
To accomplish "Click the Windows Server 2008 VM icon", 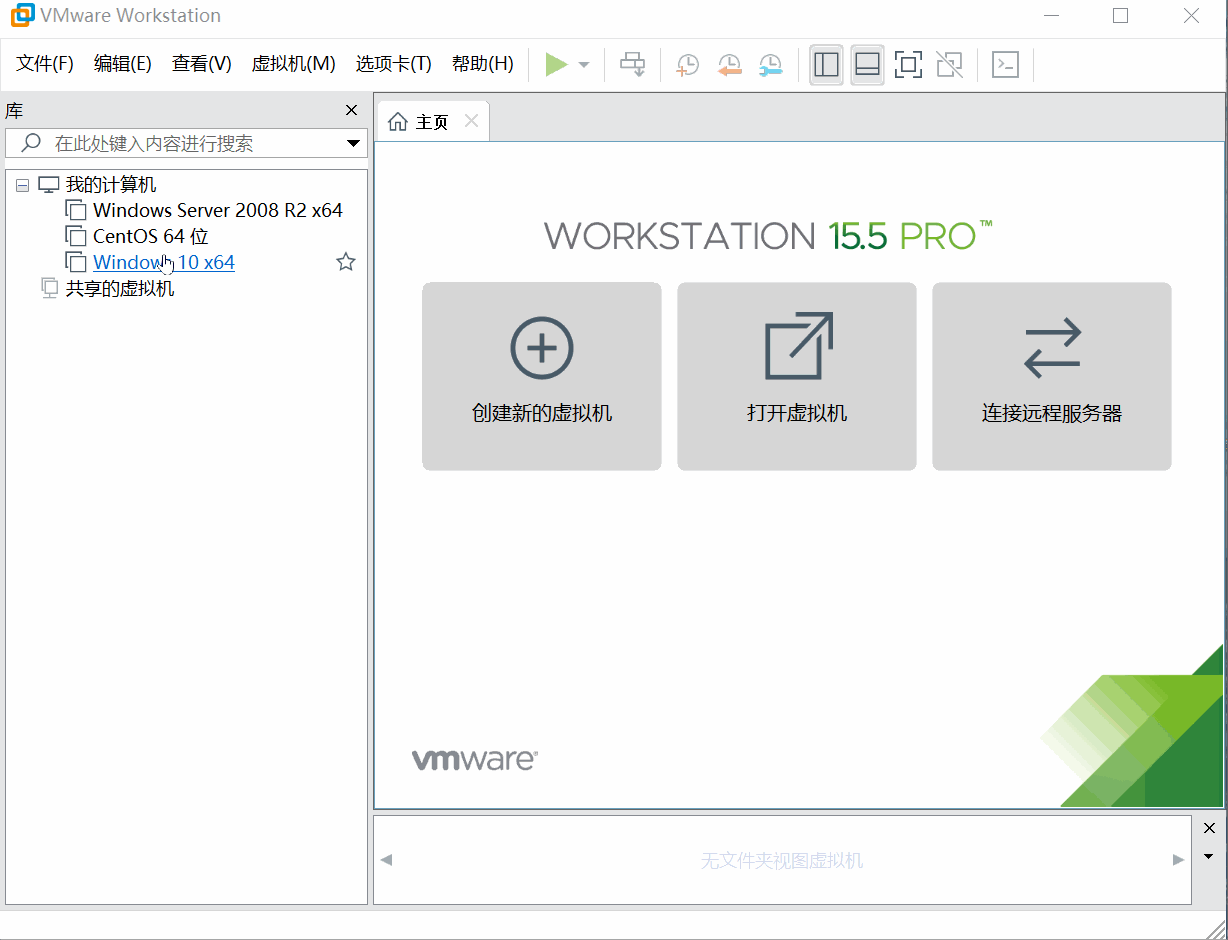I will pyautogui.click(x=76, y=211).
